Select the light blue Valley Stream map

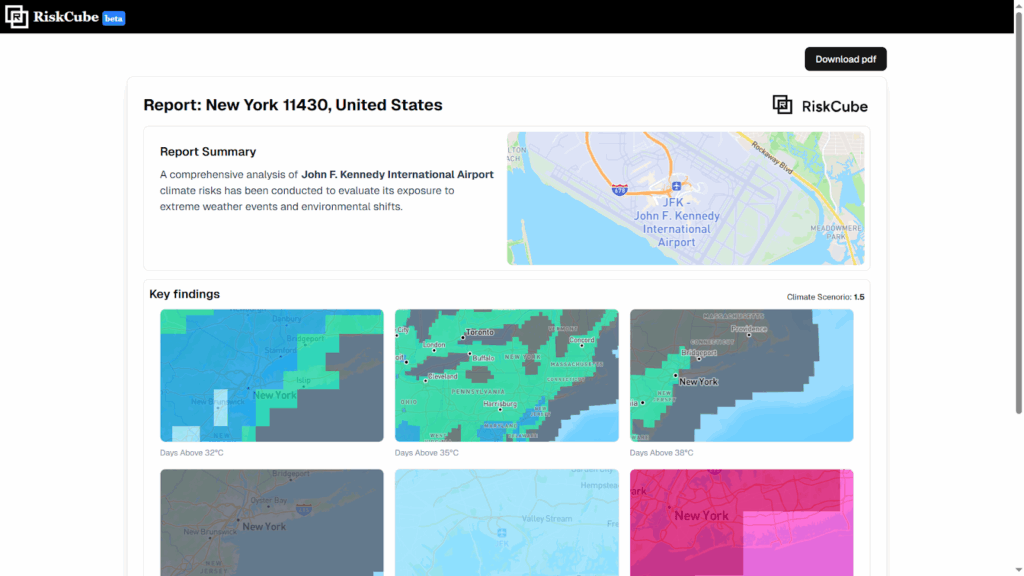pyautogui.click(x=506, y=522)
